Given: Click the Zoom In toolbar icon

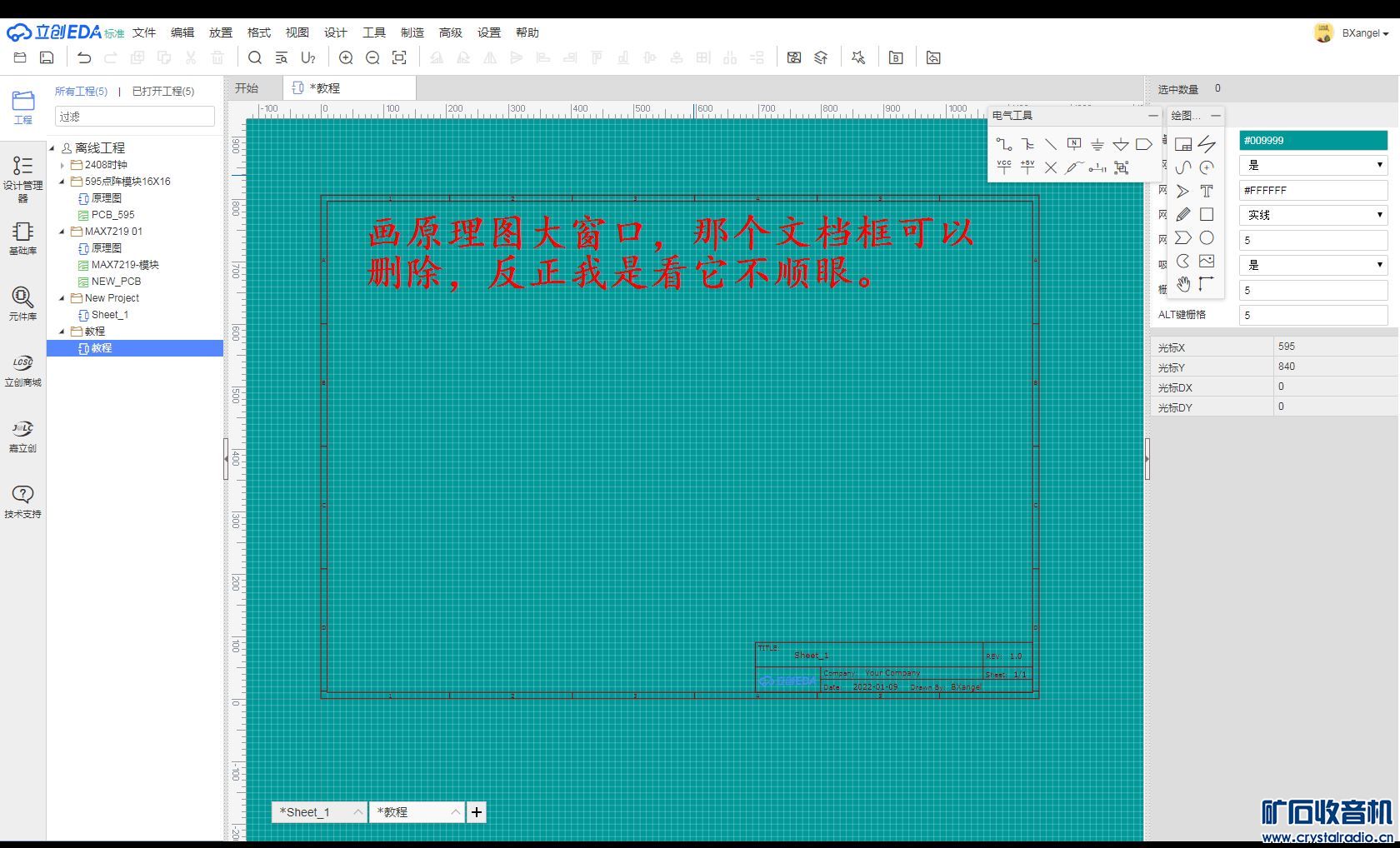Looking at the screenshot, I should (346, 57).
